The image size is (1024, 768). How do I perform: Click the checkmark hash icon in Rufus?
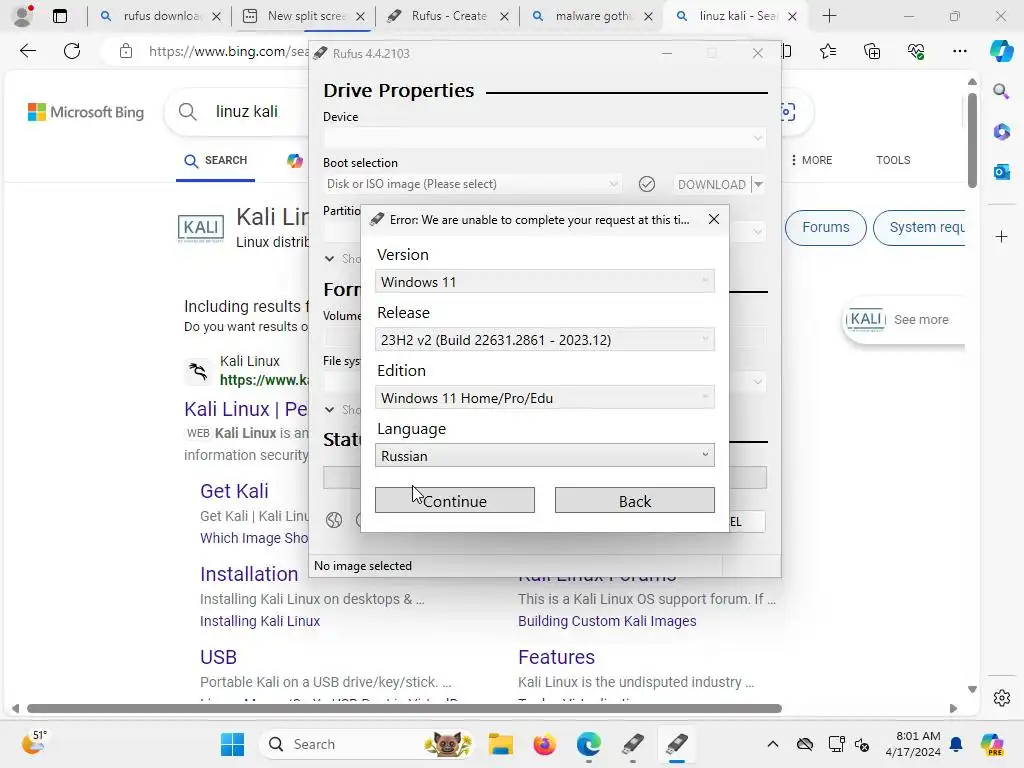(647, 184)
